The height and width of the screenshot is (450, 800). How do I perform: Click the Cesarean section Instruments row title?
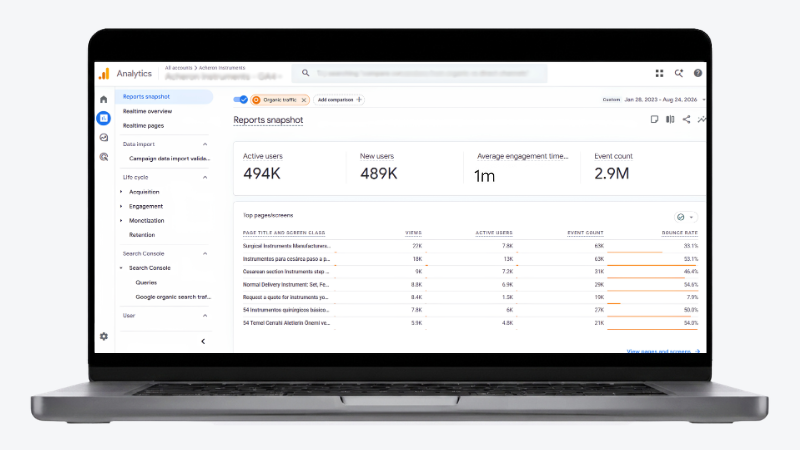286,271
